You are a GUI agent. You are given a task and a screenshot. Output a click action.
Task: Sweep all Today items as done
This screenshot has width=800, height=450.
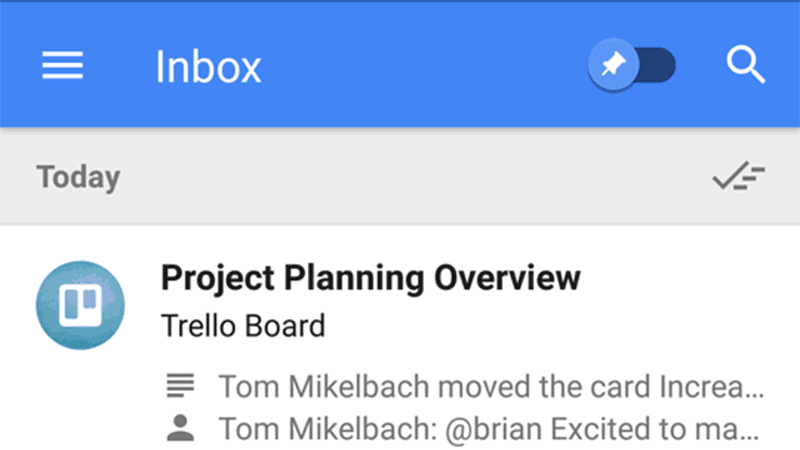[738, 176]
